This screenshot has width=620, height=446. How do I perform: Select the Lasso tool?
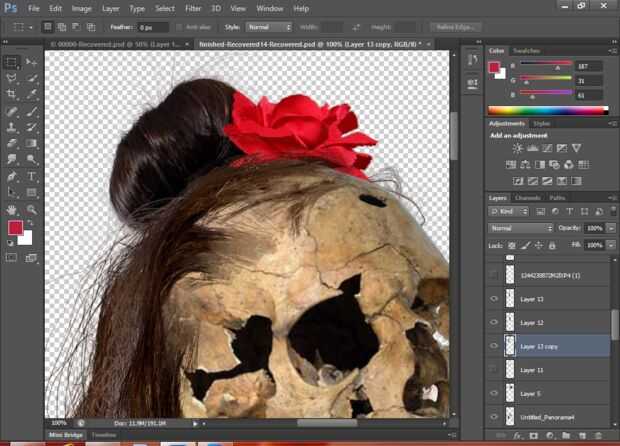click(11, 78)
